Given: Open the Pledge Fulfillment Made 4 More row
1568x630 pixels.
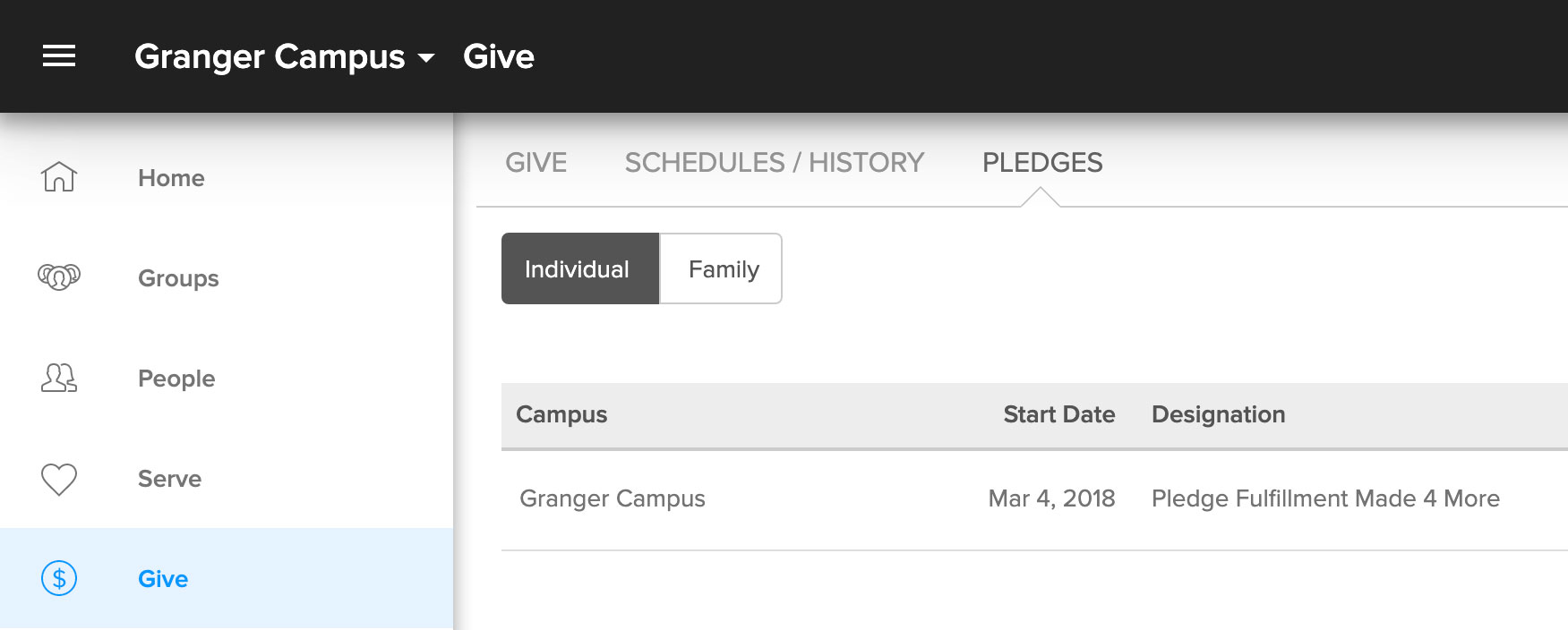Looking at the screenshot, I should (1034, 498).
